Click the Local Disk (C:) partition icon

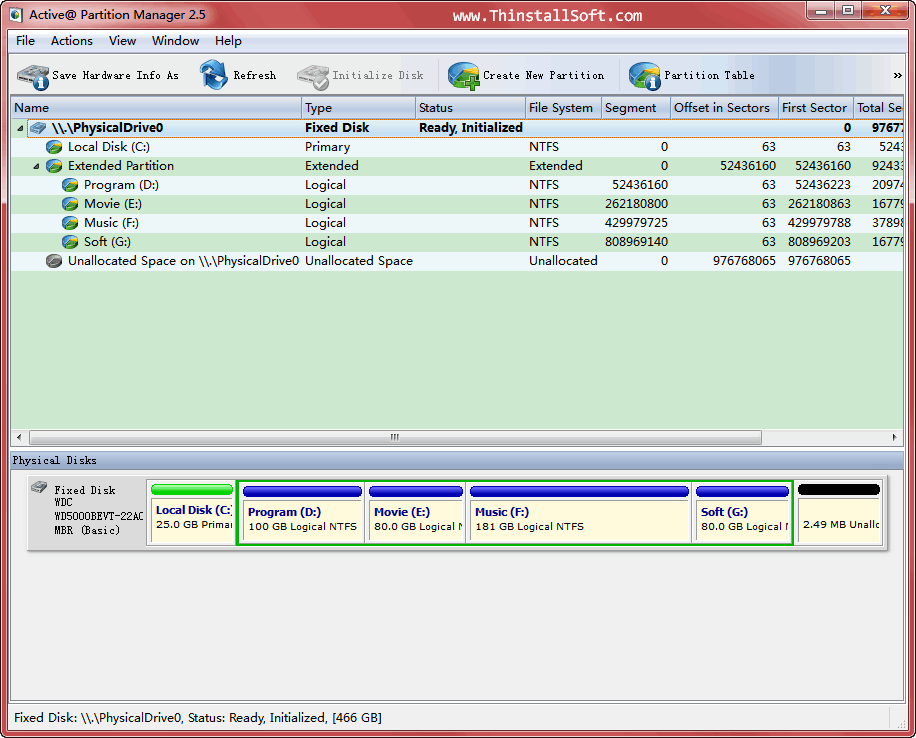[54, 147]
